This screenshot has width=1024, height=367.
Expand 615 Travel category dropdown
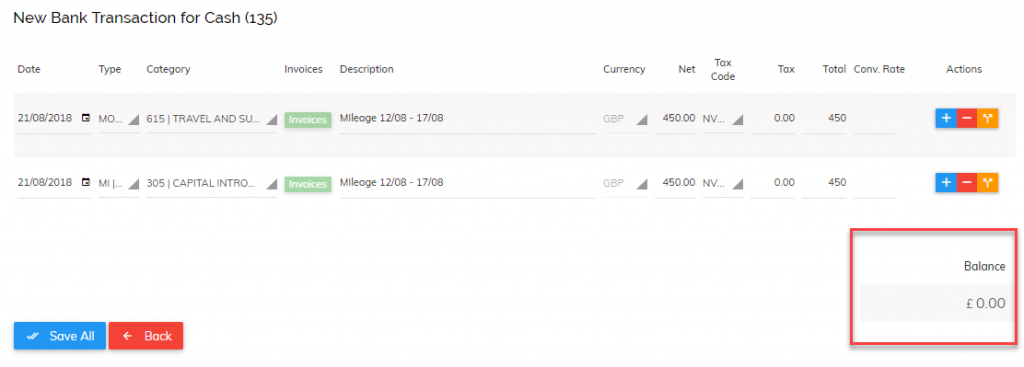212,119
